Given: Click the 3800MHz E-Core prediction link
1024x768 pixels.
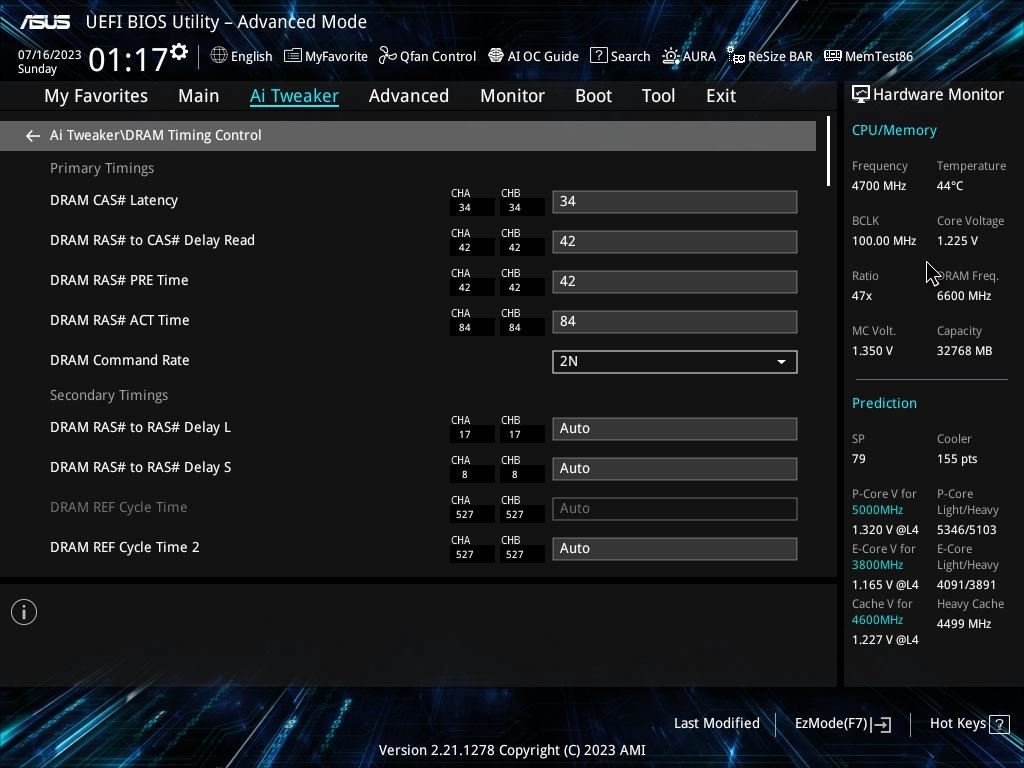Looking at the screenshot, I should click(x=877, y=565).
